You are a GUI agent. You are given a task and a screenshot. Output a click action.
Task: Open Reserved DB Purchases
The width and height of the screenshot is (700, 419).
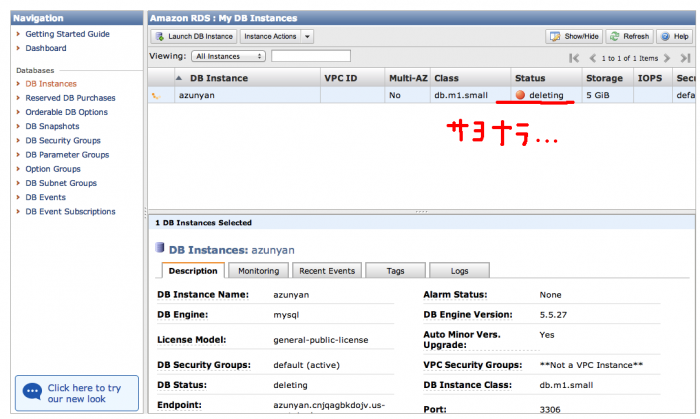pyautogui.click(x=70, y=98)
